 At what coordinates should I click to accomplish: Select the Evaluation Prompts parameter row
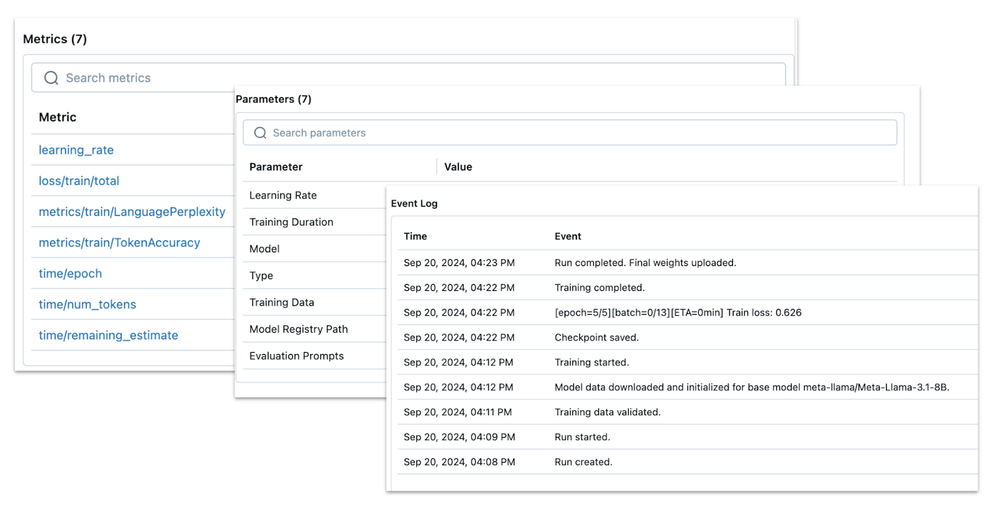click(x=296, y=356)
